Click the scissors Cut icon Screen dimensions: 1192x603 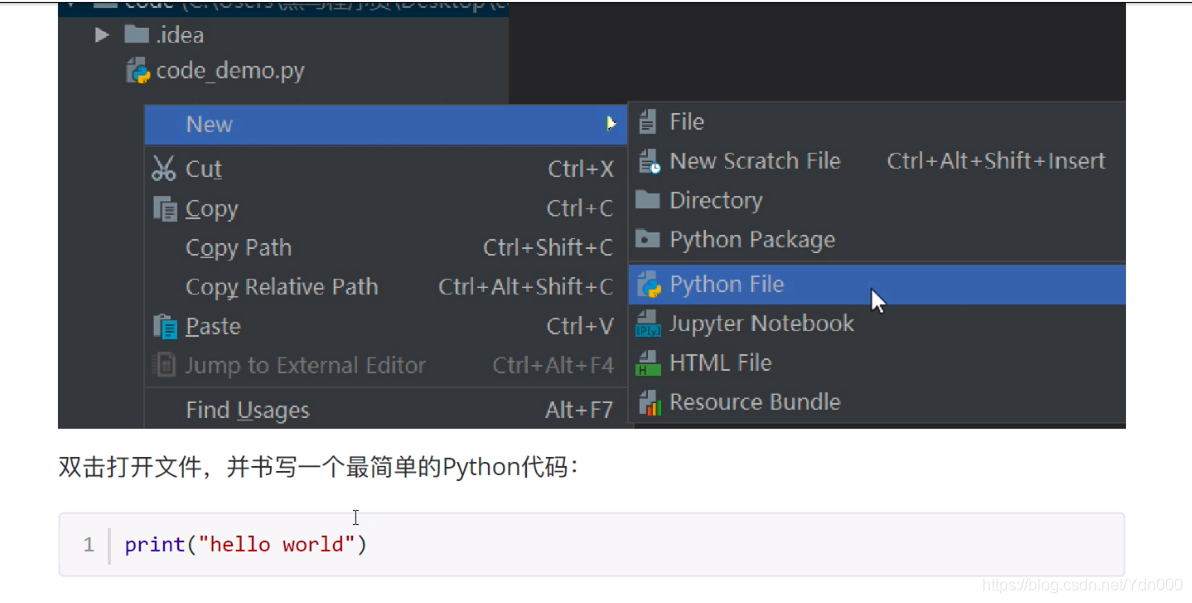(163, 169)
